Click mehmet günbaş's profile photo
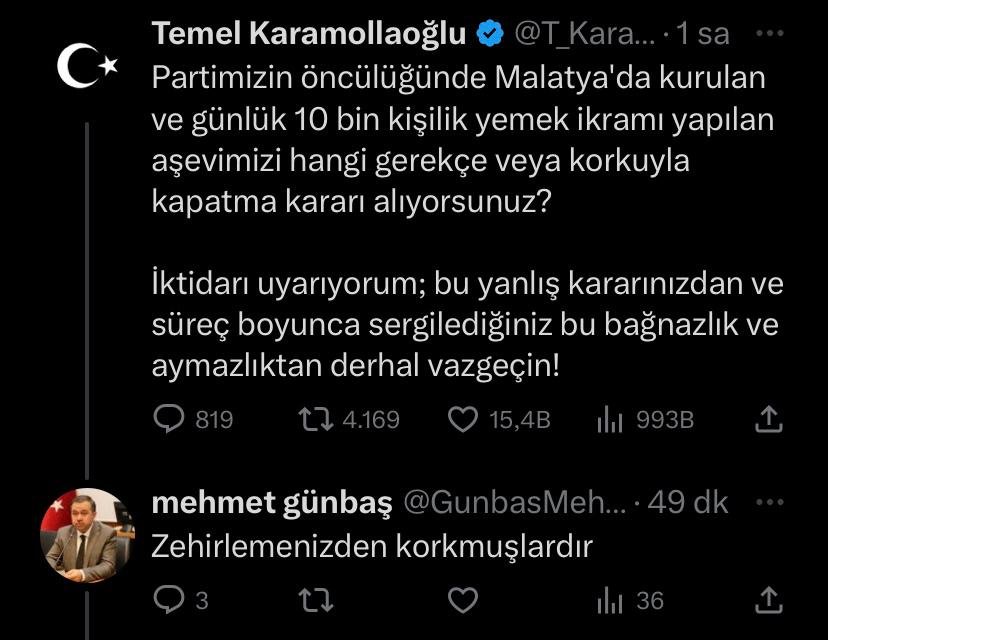This screenshot has height=640, width=1000. (86, 535)
